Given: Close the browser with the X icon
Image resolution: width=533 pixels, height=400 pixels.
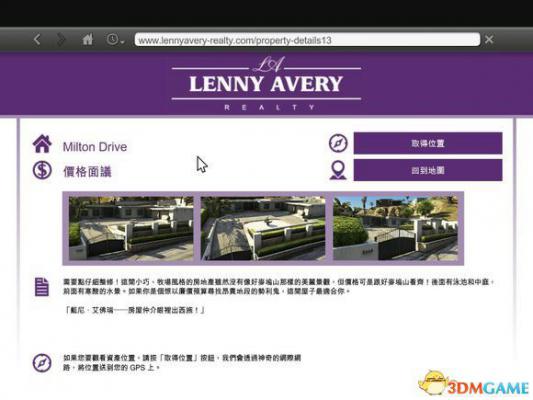Looking at the screenshot, I should (489, 40).
